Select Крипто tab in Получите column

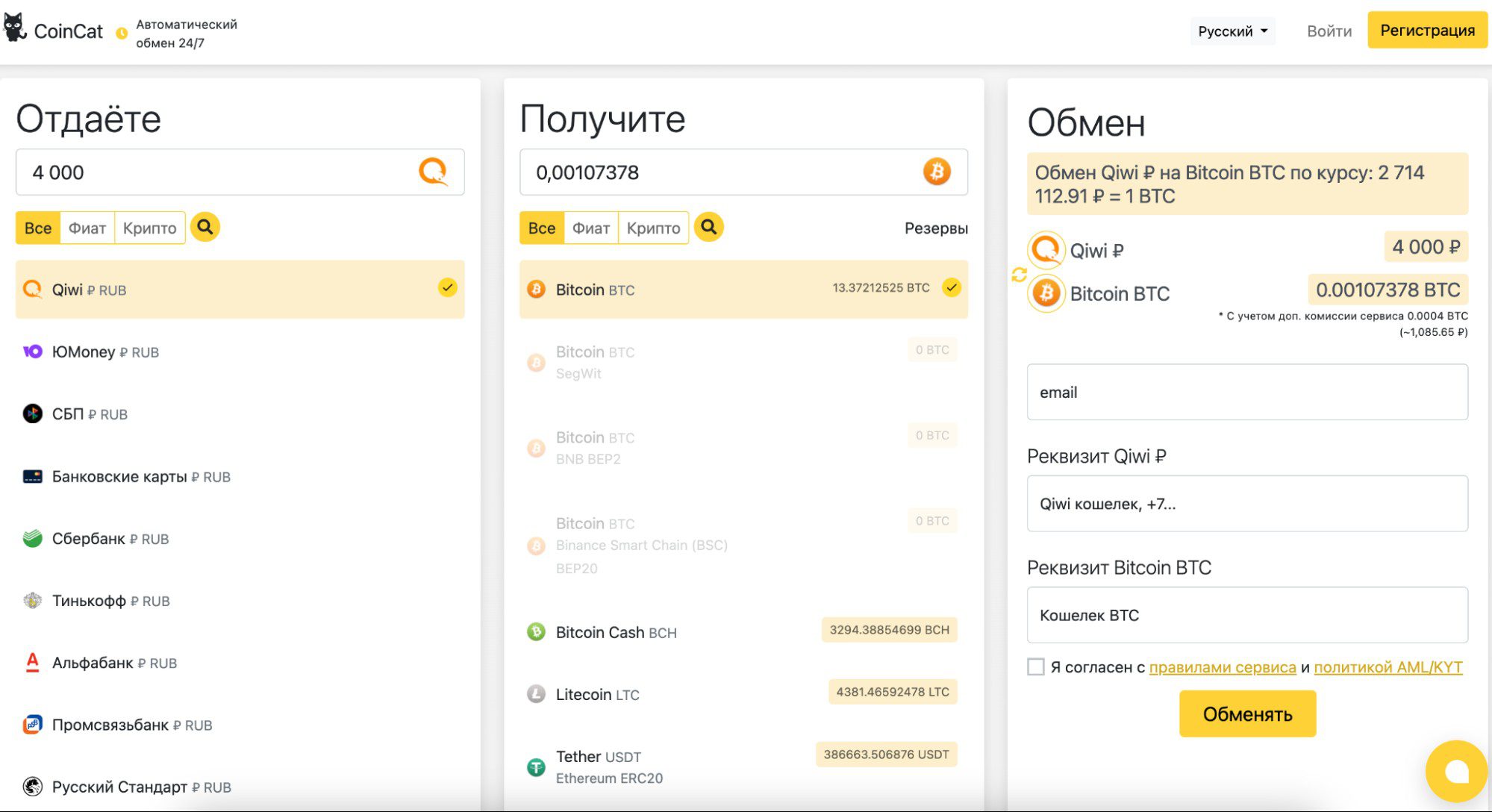pos(653,228)
